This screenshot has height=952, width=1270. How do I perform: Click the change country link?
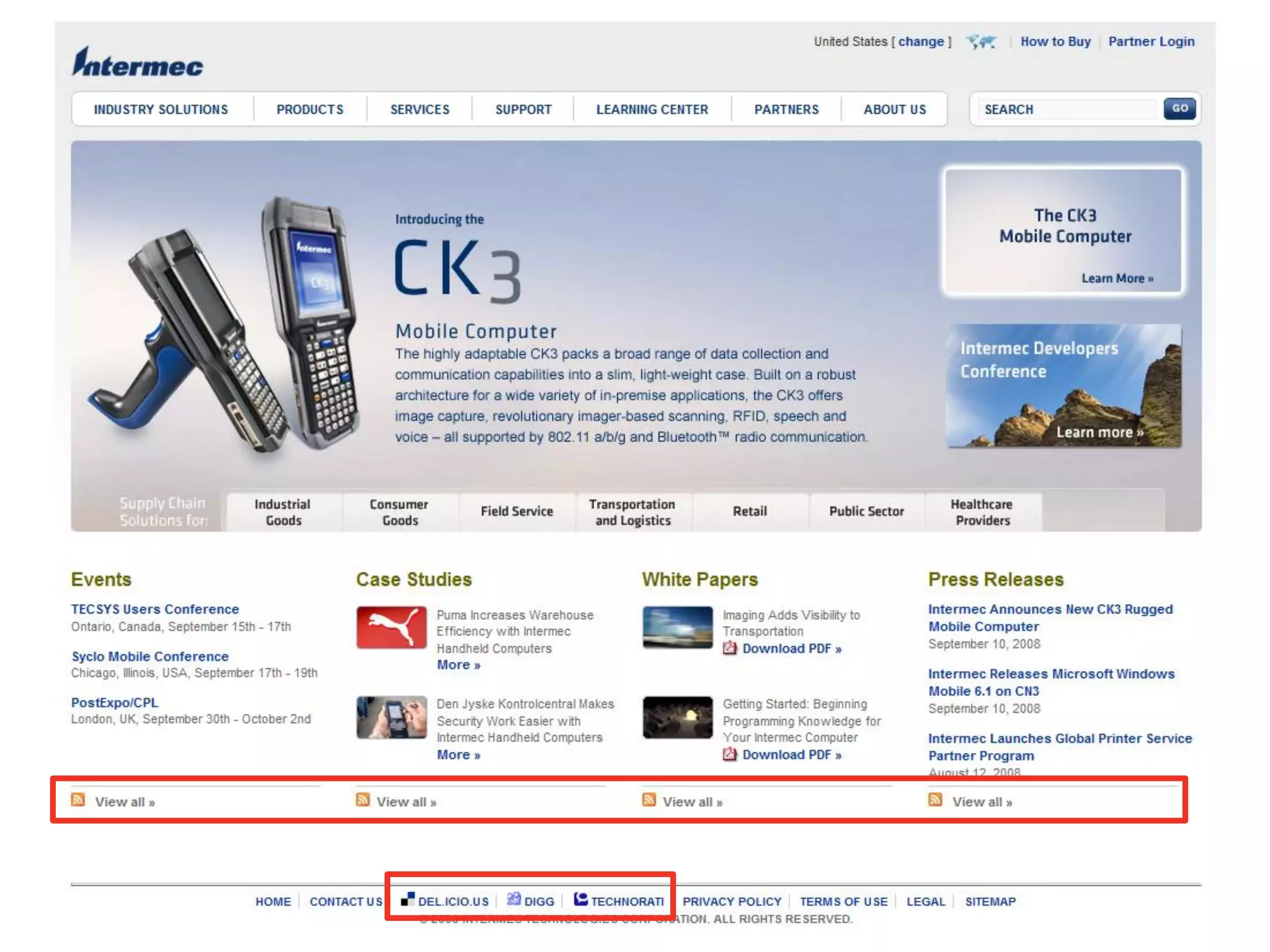coord(921,42)
